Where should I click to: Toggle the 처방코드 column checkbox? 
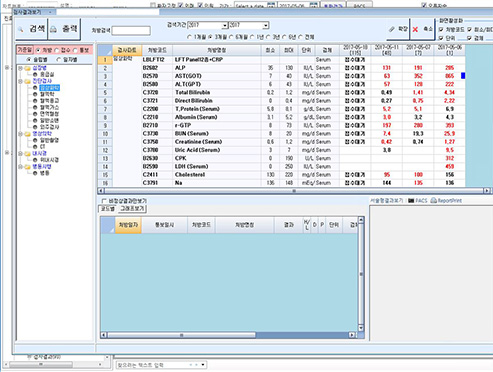click(441, 30)
